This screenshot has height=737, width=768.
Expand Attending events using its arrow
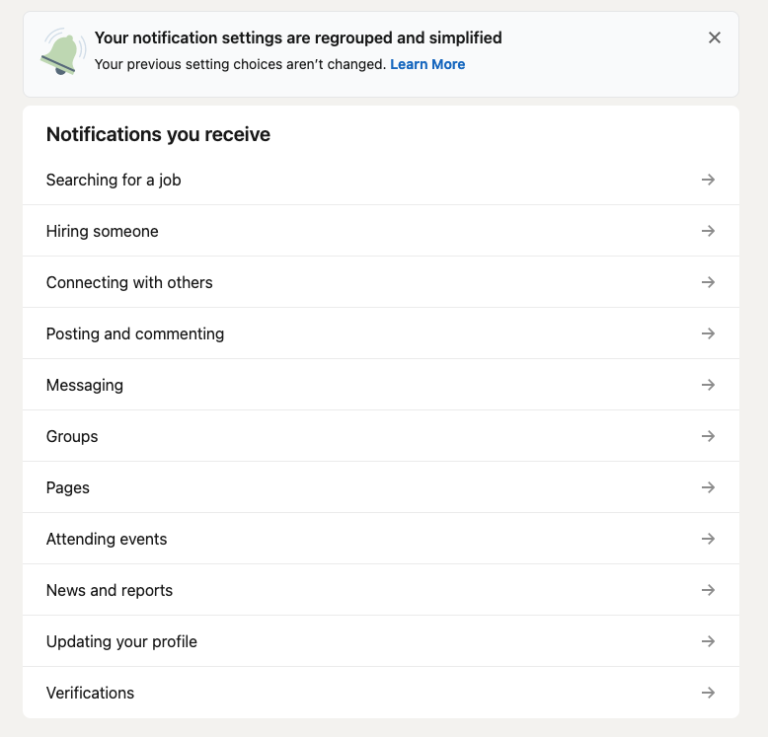click(x=708, y=539)
